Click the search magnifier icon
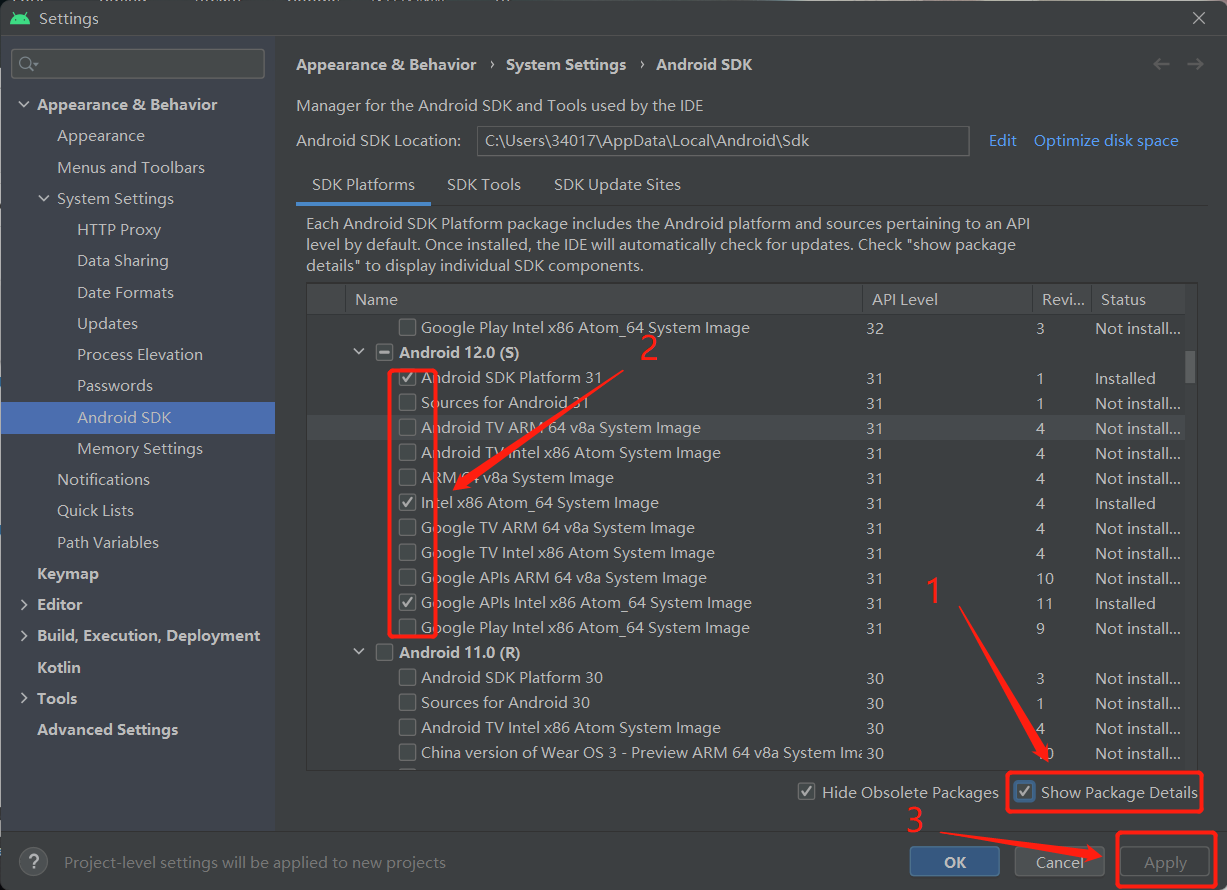Screen dimensions: 1227x890 27,64
